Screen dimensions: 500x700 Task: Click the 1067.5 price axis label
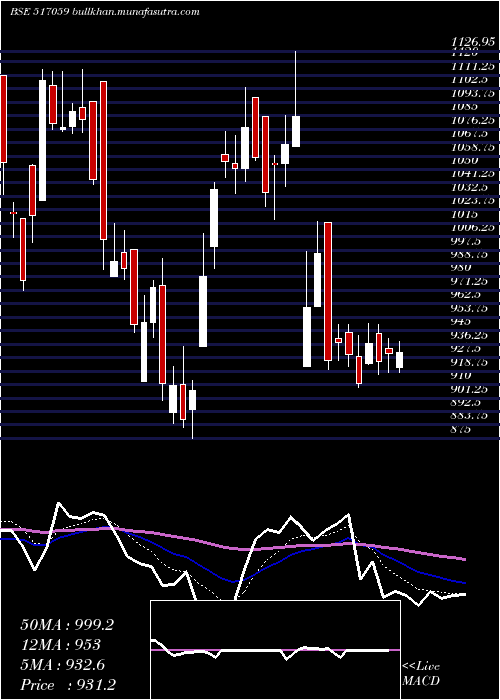click(470, 133)
